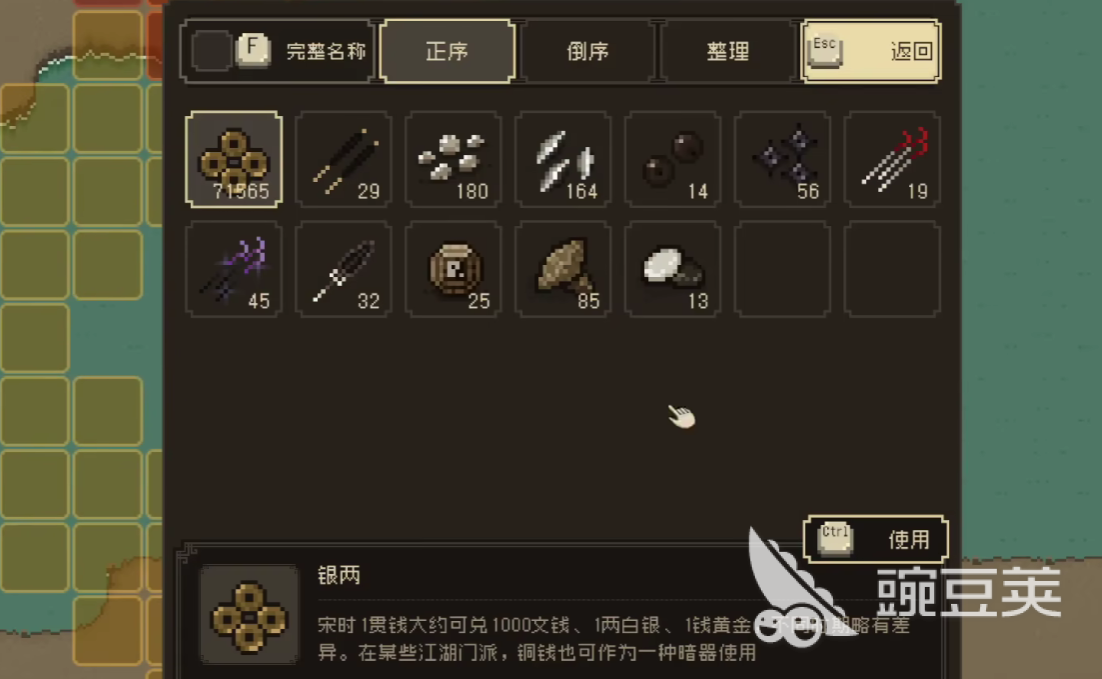Click the 银两 item preview thumbnail in description
The width and height of the screenshot is (1102, 679).
(249, 615)
